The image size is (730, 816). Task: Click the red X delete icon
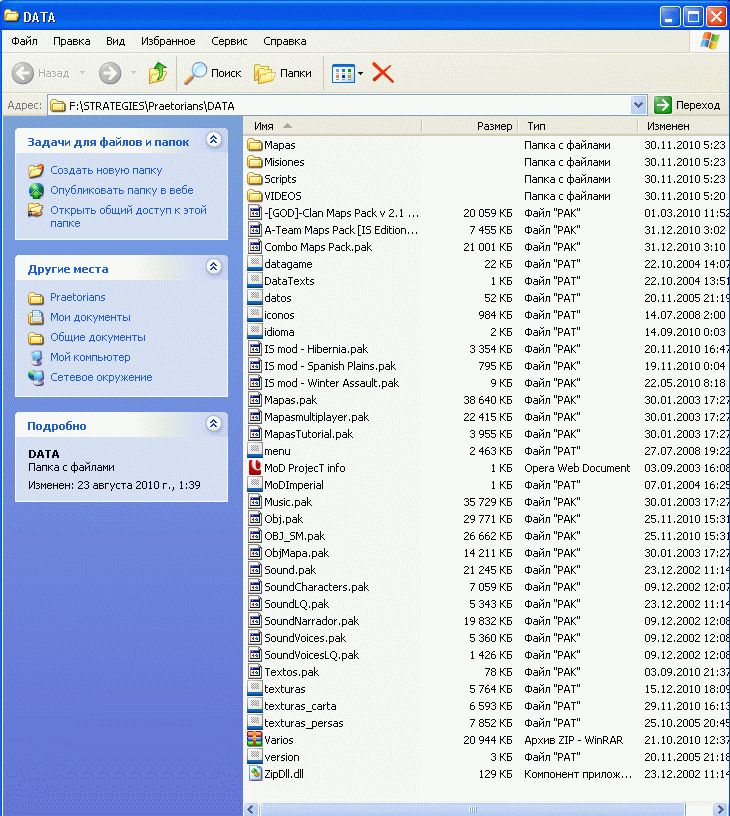383,73
